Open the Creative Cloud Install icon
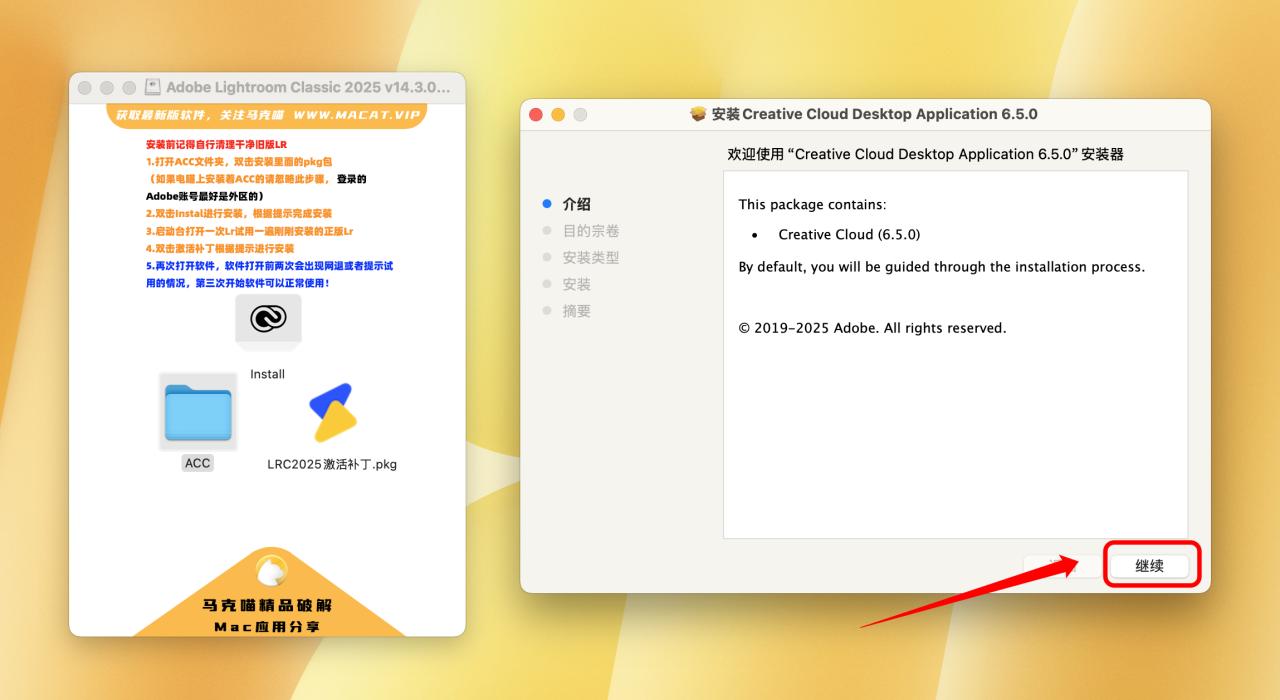Screen dimensions: 1280x700 point(268,320)
